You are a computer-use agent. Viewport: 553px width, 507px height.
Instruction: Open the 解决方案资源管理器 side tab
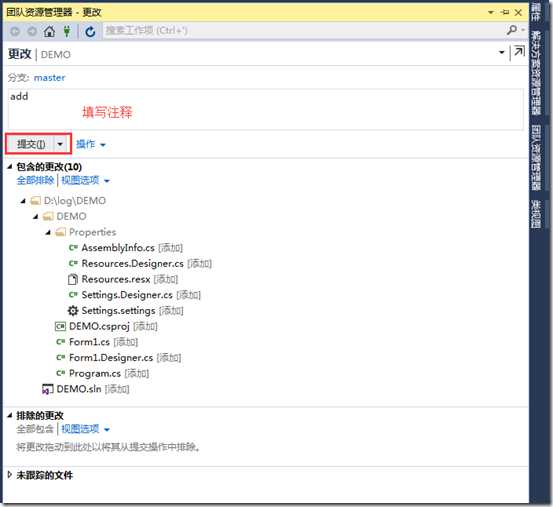536,73
